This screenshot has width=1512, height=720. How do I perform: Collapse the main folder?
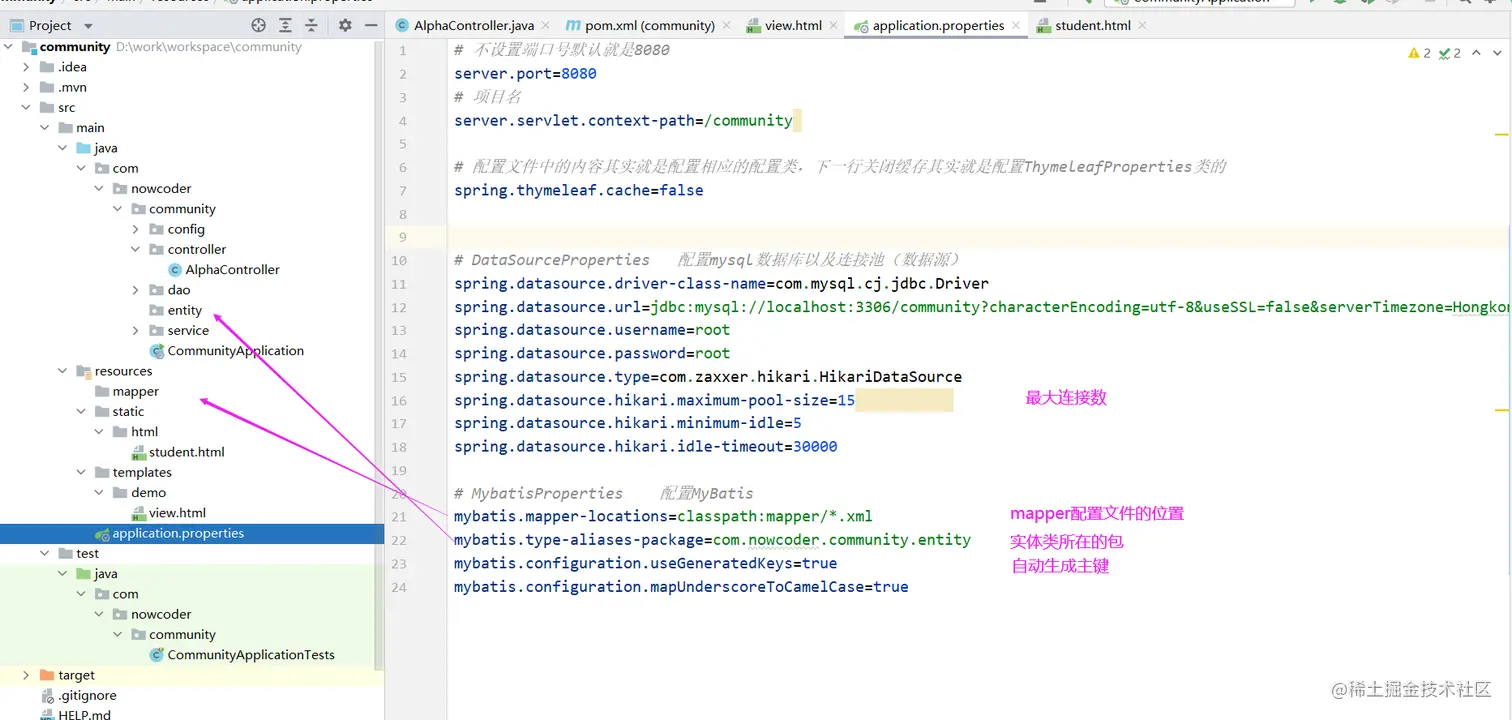tap(45, 127)
